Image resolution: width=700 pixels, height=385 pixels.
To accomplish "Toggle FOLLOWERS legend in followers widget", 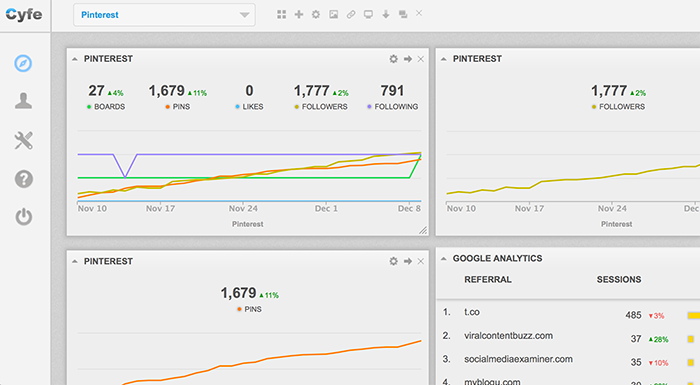I will pos(618,107).
